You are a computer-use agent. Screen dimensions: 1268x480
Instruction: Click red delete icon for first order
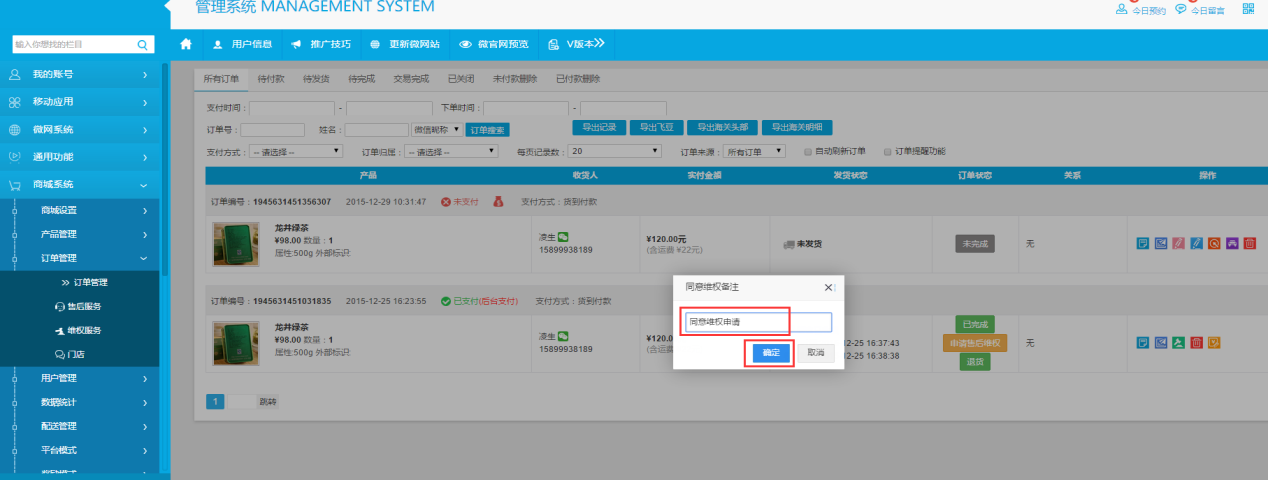point(1249,243)
